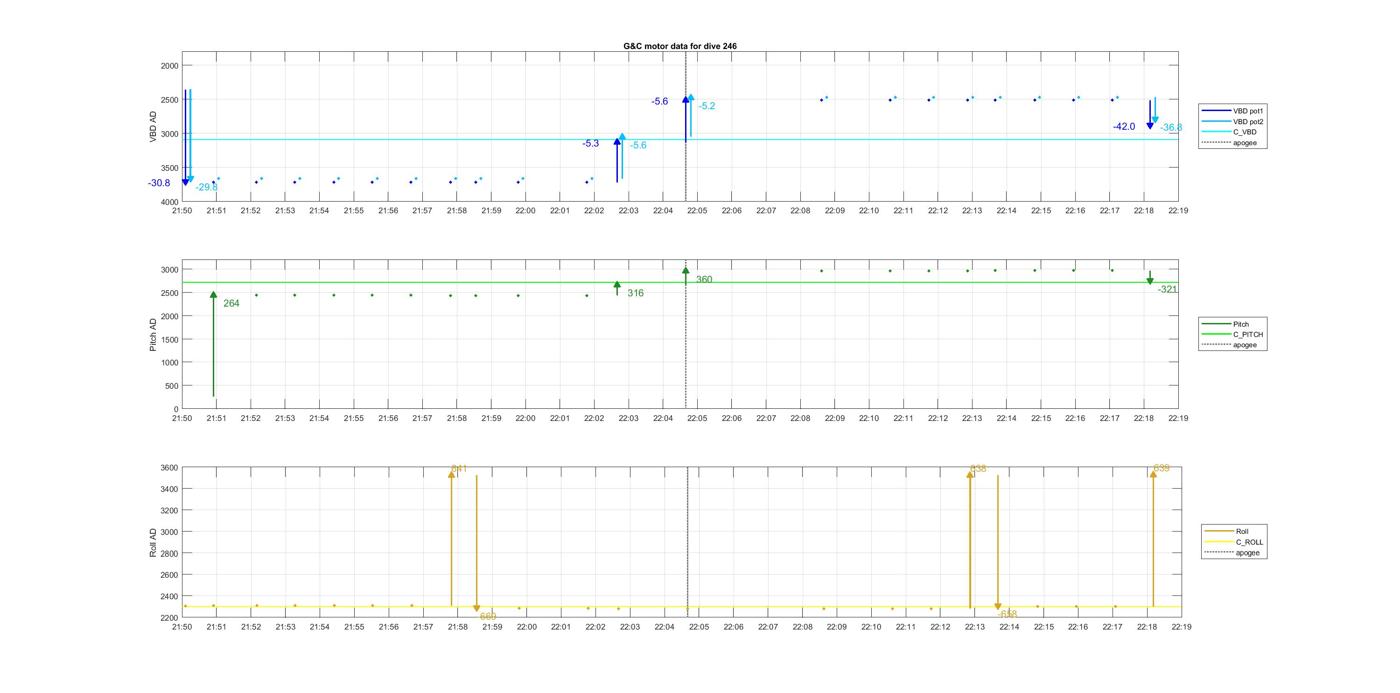The image size is (1400, 693).
Task: Click the '500' tick on the Pitch axis
Action: click(172, 386)
